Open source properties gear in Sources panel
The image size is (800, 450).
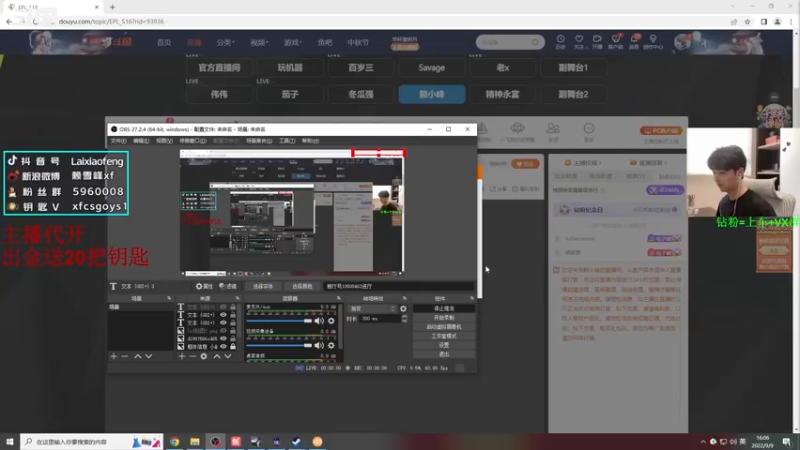204,356
